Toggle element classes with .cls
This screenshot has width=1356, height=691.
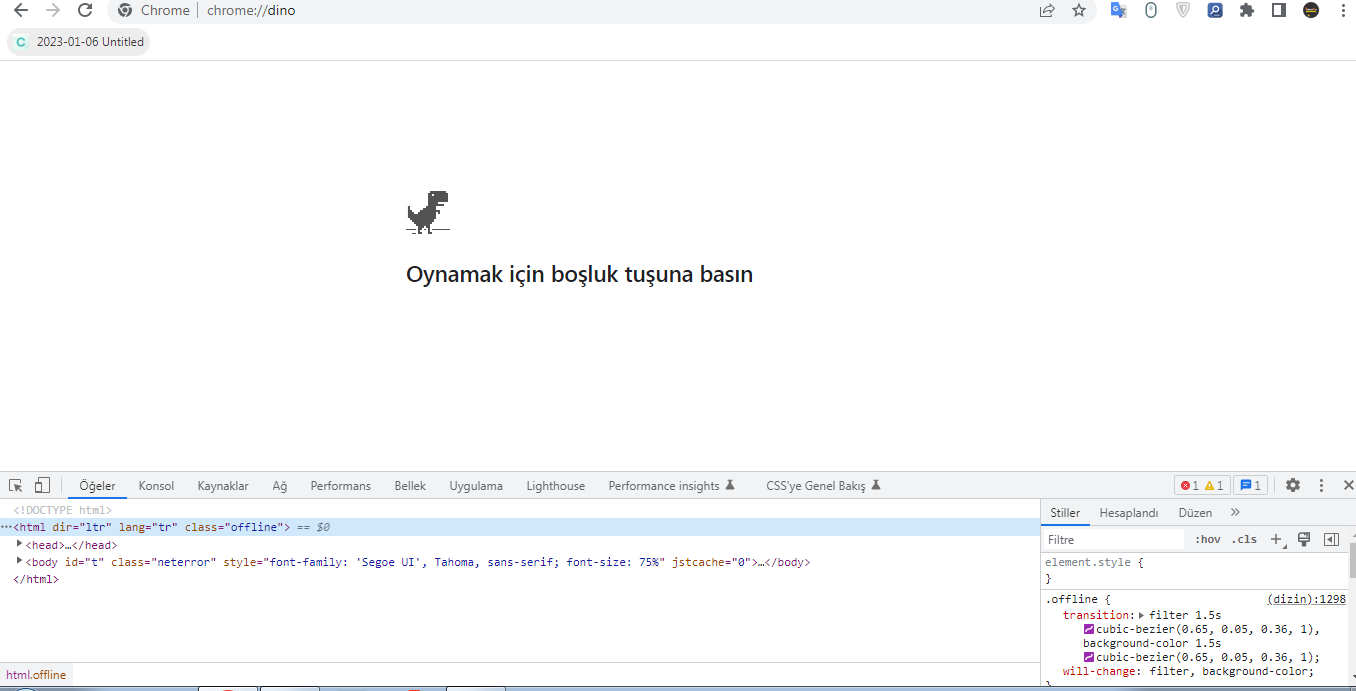(1244, 539)
